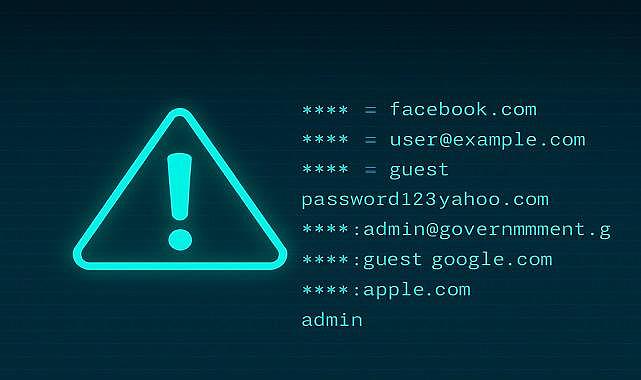Click the glowing warning triangle icon
This screenshot has height=380, width=641.
(180, 189)
